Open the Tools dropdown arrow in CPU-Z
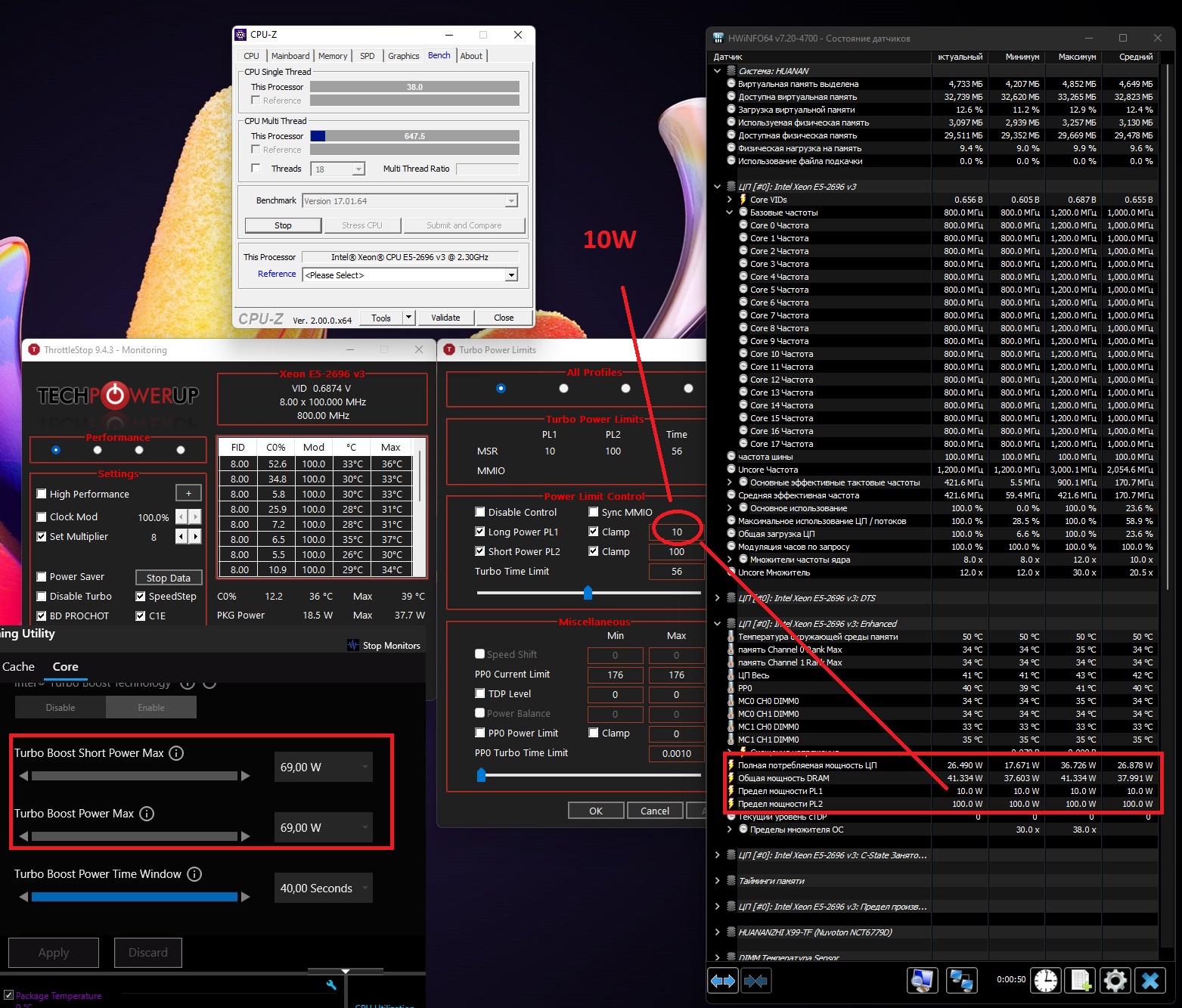This screenshot has width=1182, height=1008. [x=409, y=318]
